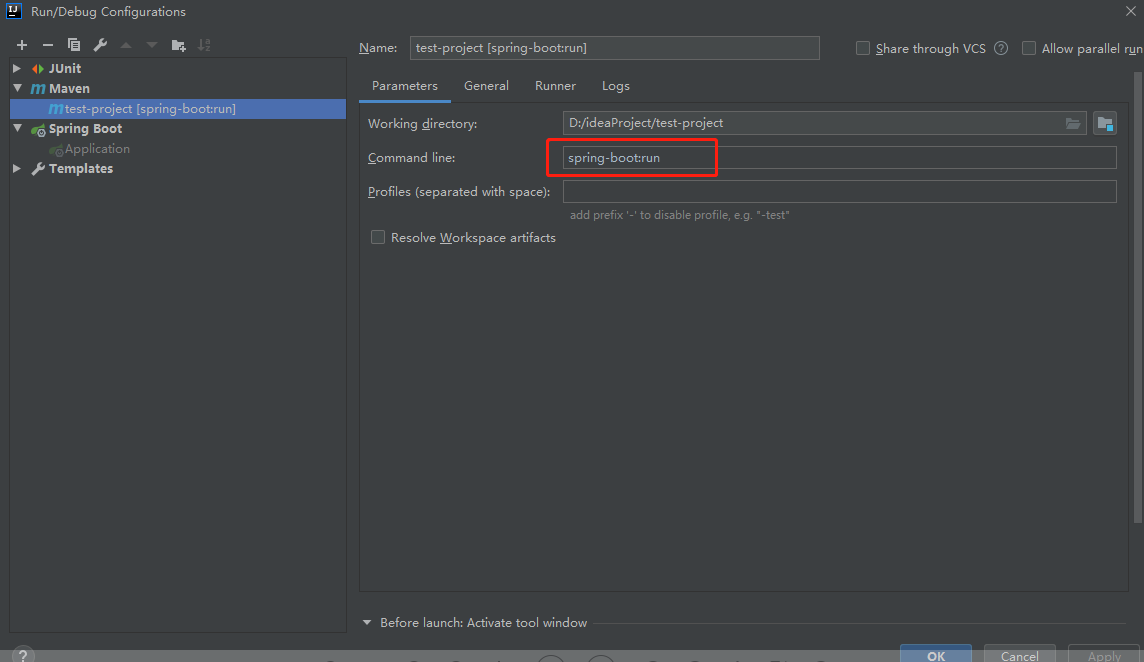Add a new configuration with plus icon
The height and width of the screenshot is (662, 1144).
(x=22, y=45)
